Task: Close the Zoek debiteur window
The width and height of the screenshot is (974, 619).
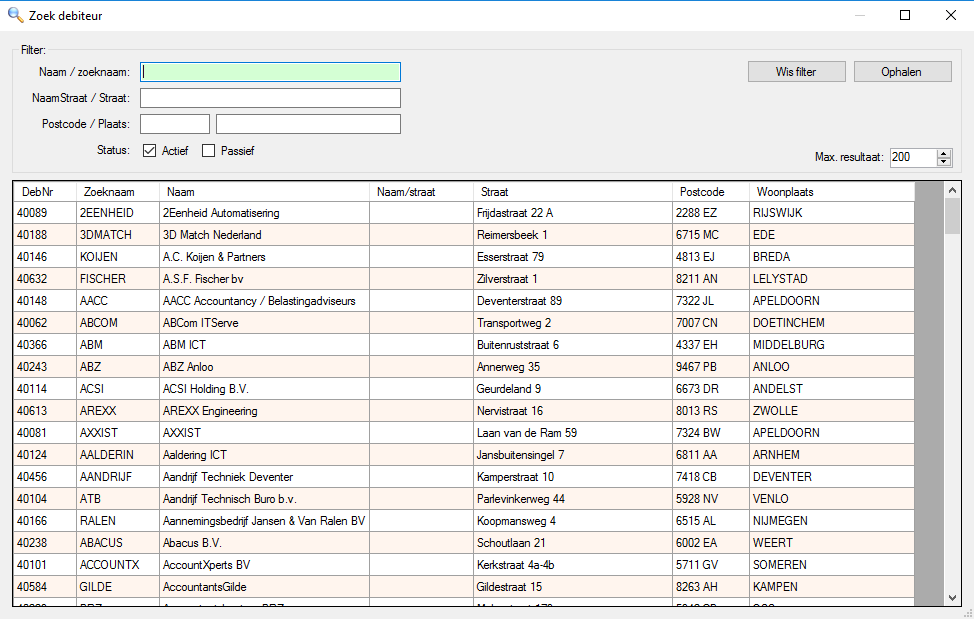Action: tap(951, 16)
